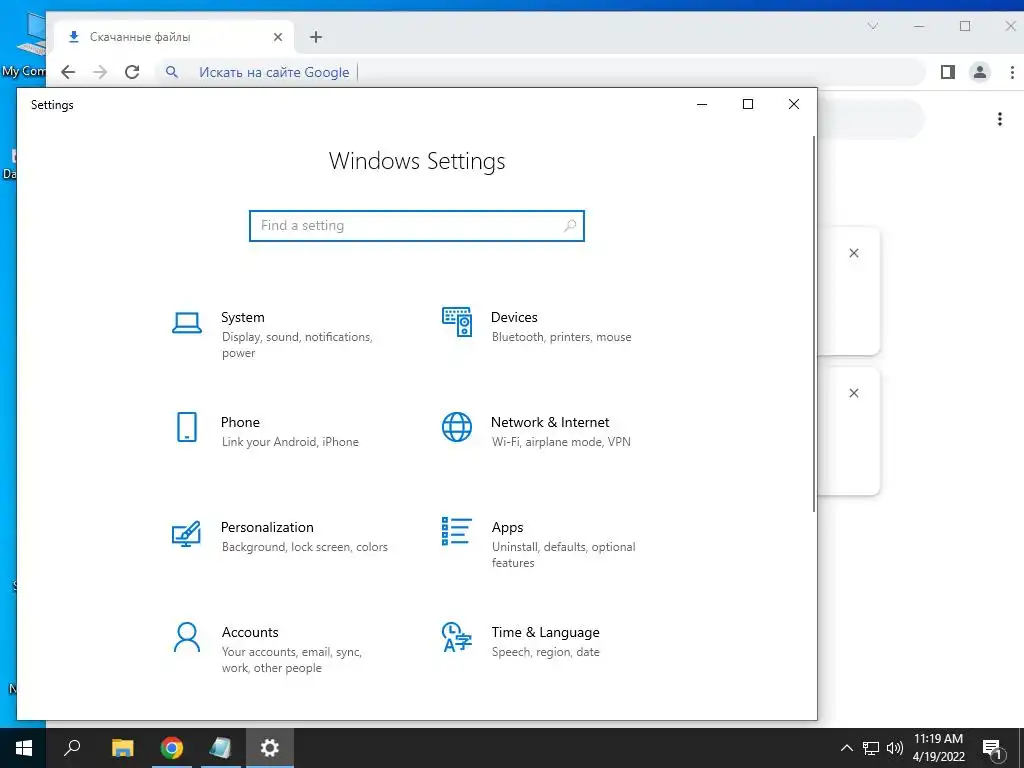Click Chrome's forward arrow
Image resolution: width=1024 pixels, height=768 pixels.
tap(100, 72)
